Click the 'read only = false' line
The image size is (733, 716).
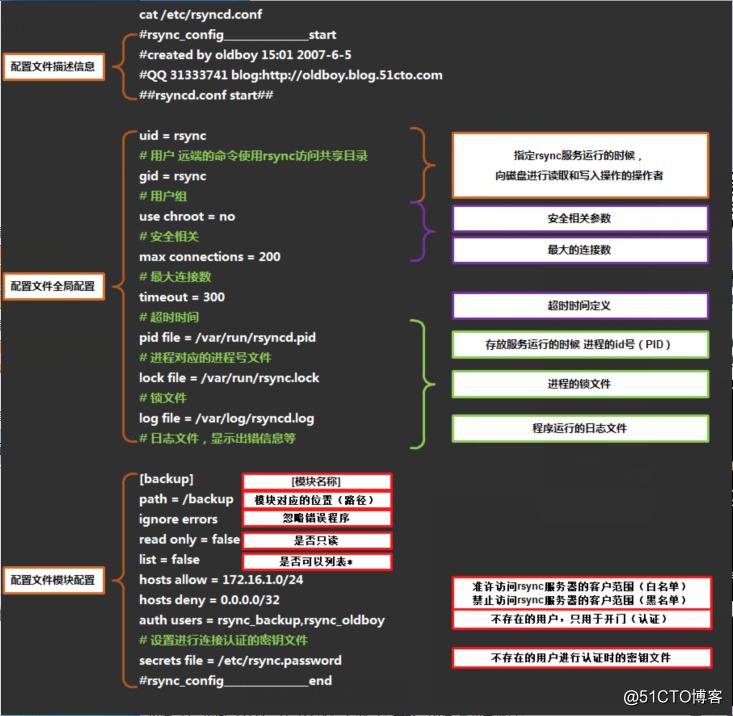(189, 539)
